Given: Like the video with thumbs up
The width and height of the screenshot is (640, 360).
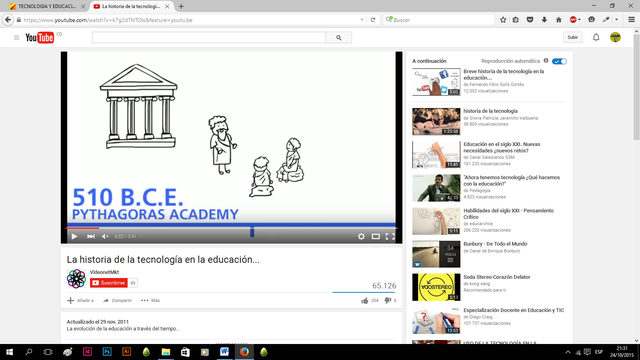Looking at the screenshot, I should point(364,300).
